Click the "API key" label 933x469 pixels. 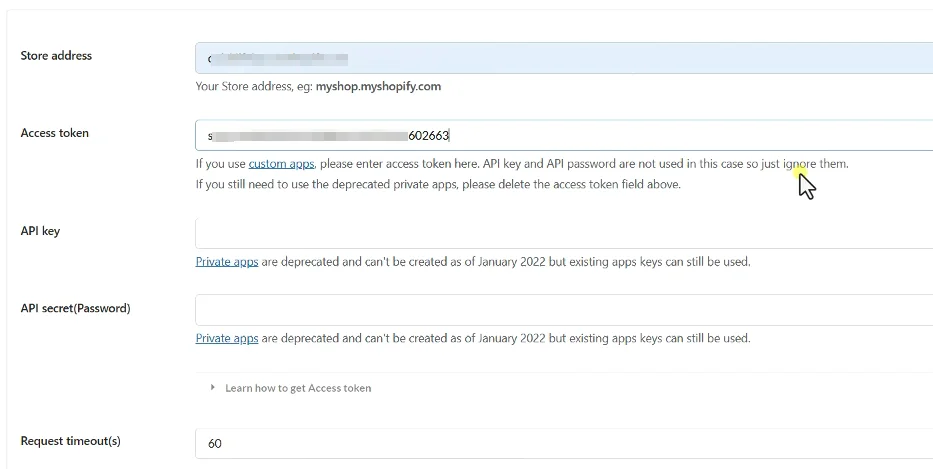tap(40, 231)
